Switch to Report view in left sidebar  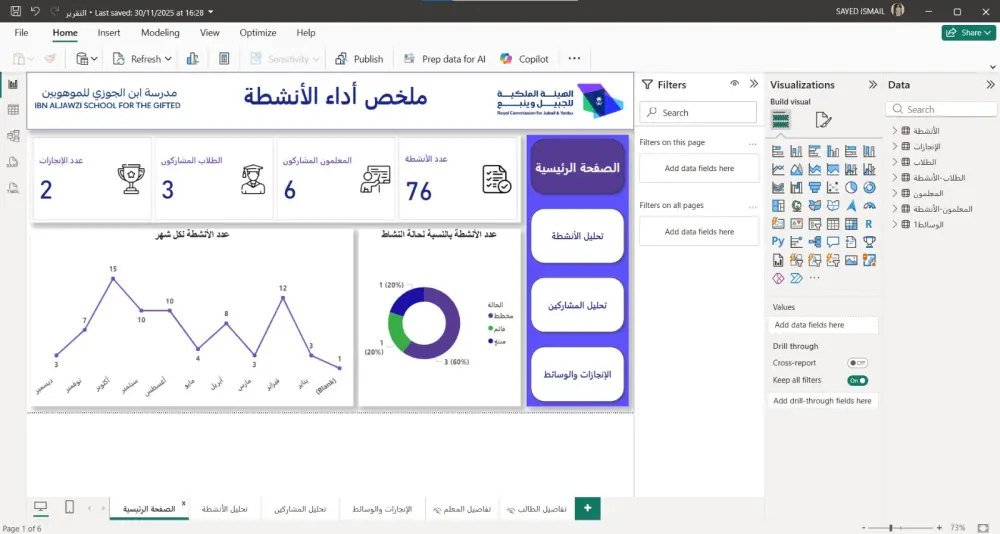pyautogui.click(x=13, y=84)
